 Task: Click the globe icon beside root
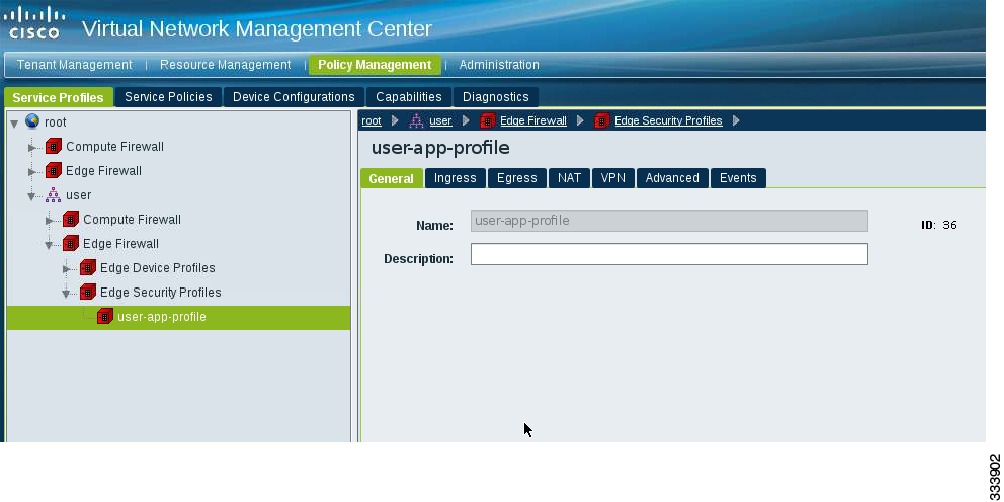pyautogui.click(x=32, y=121)
